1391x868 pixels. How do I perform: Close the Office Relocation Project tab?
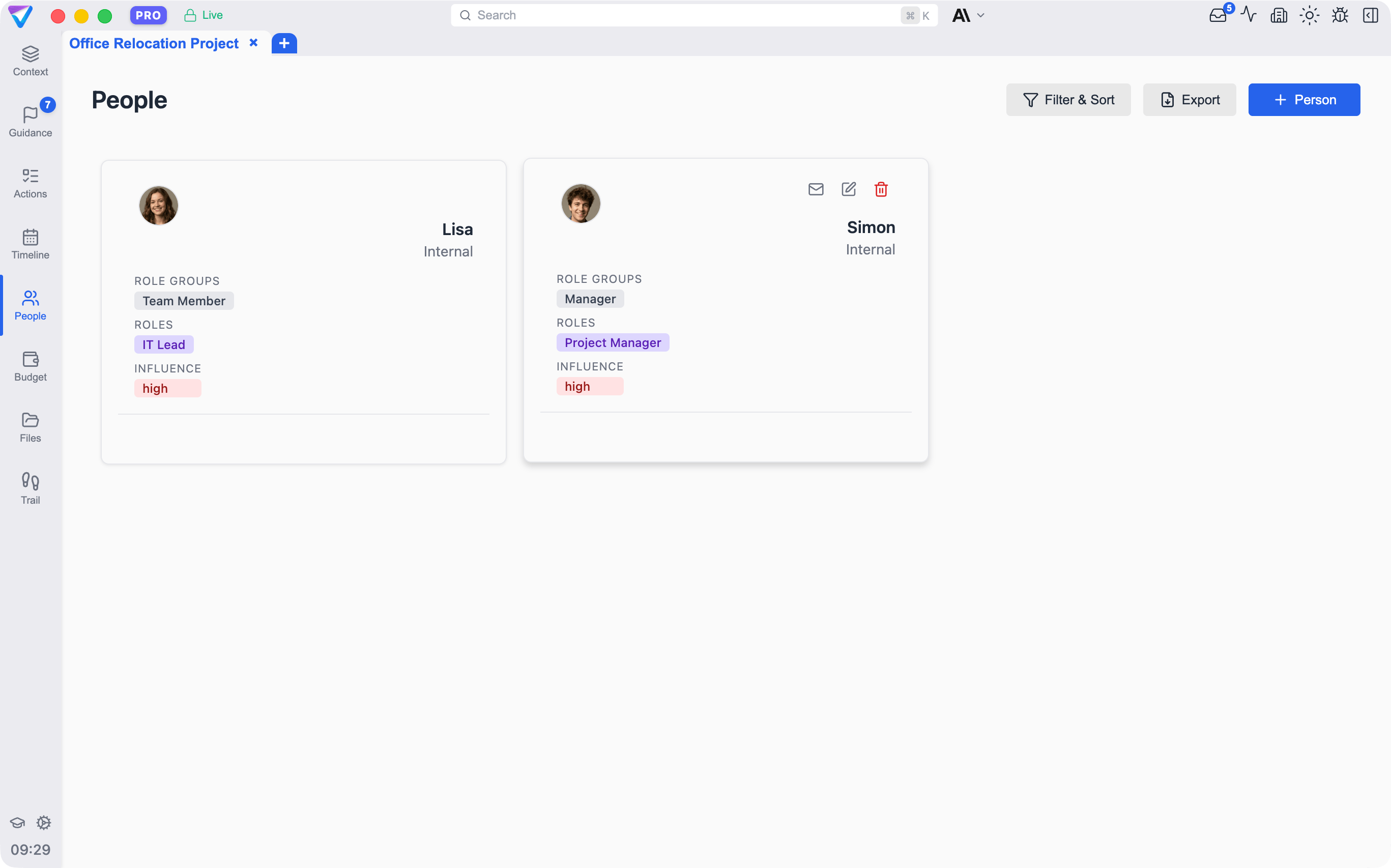(253, 43)
